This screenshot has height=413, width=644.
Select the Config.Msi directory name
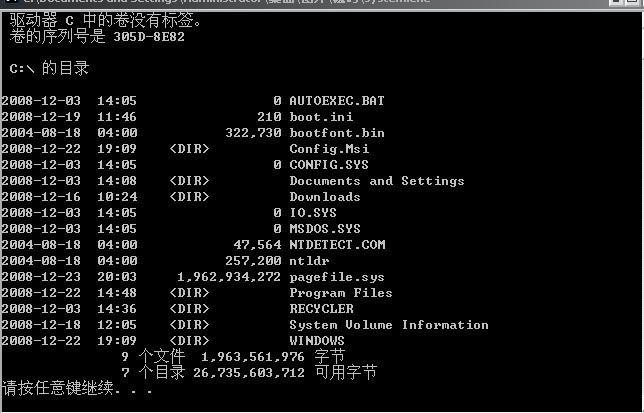tap(329, 149)
